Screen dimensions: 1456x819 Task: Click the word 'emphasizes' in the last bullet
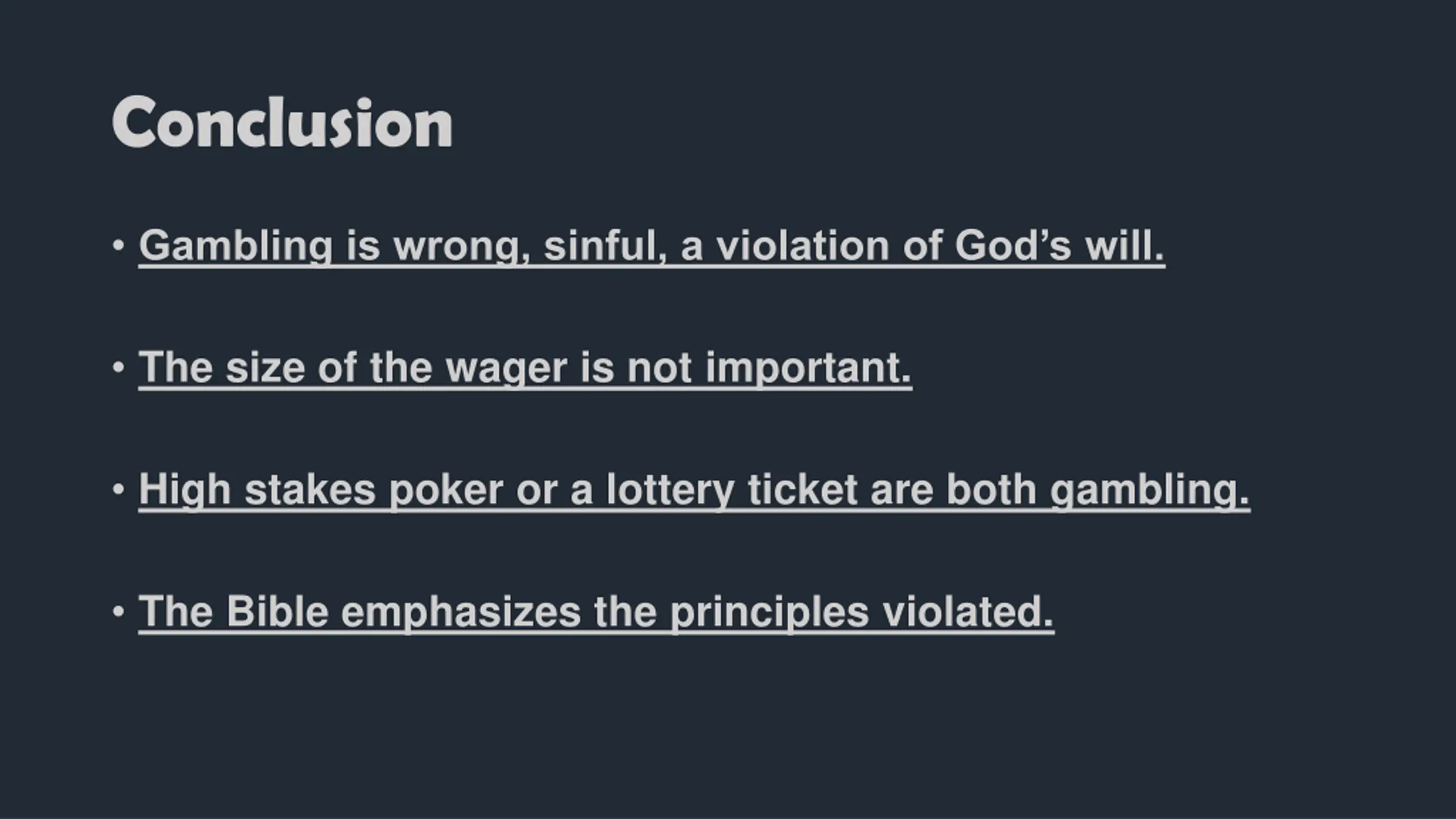coord(461,613)
